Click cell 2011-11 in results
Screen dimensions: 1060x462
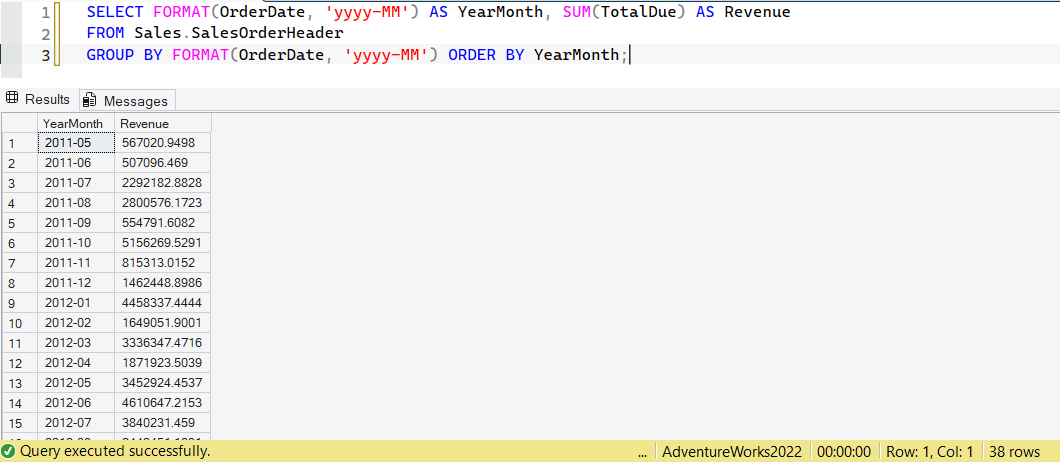click(76, 262)
